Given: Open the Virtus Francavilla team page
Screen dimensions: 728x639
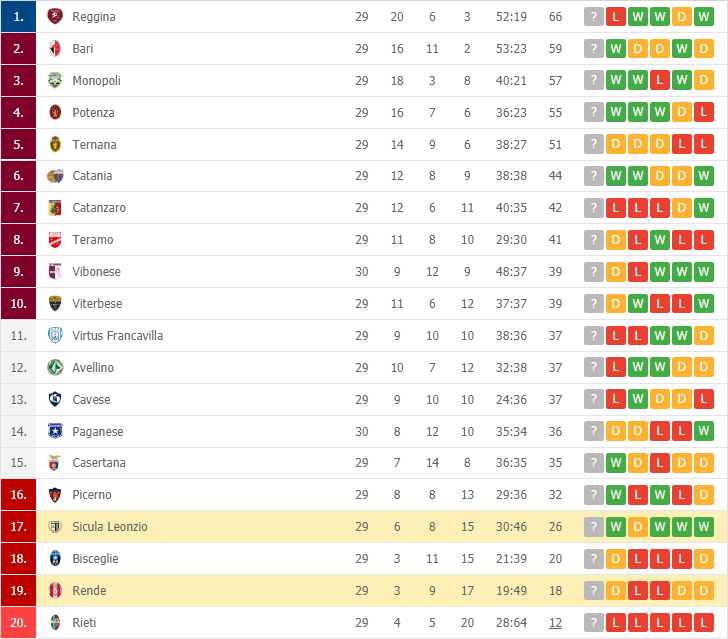Looking at the screenshot, I should (x=117, y=336).
